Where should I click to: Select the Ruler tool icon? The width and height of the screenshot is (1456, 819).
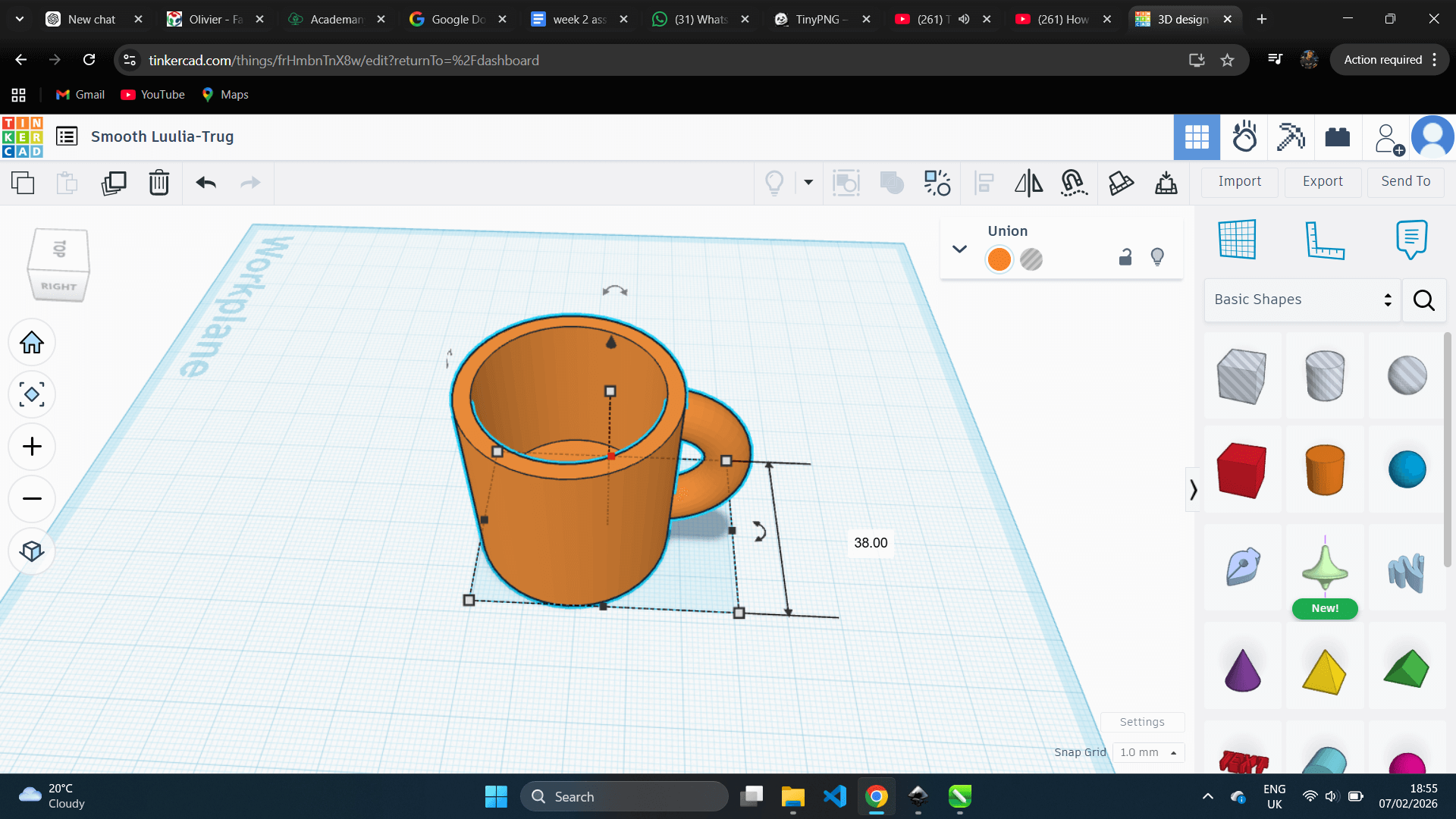click(x=1324, y=240)
